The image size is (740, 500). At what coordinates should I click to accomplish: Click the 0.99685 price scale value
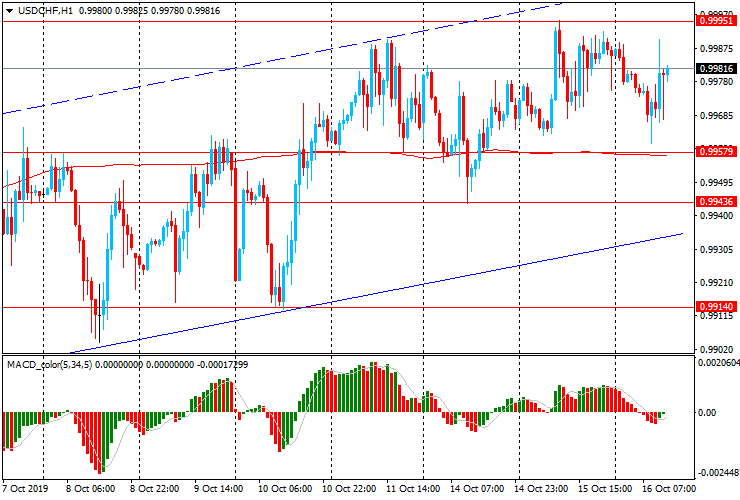point(717,116)
